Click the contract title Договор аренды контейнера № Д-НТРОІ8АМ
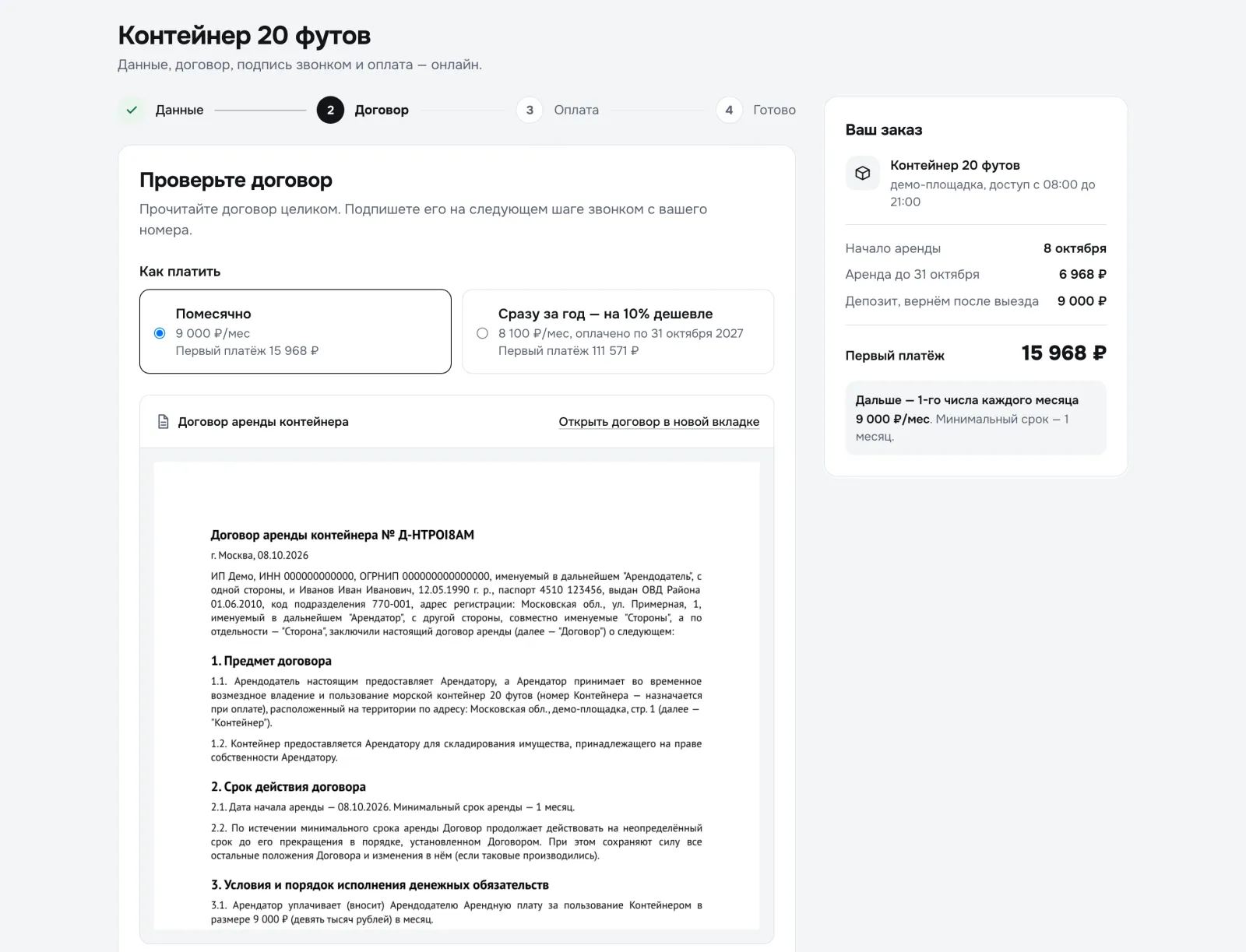 coord(343,535)
